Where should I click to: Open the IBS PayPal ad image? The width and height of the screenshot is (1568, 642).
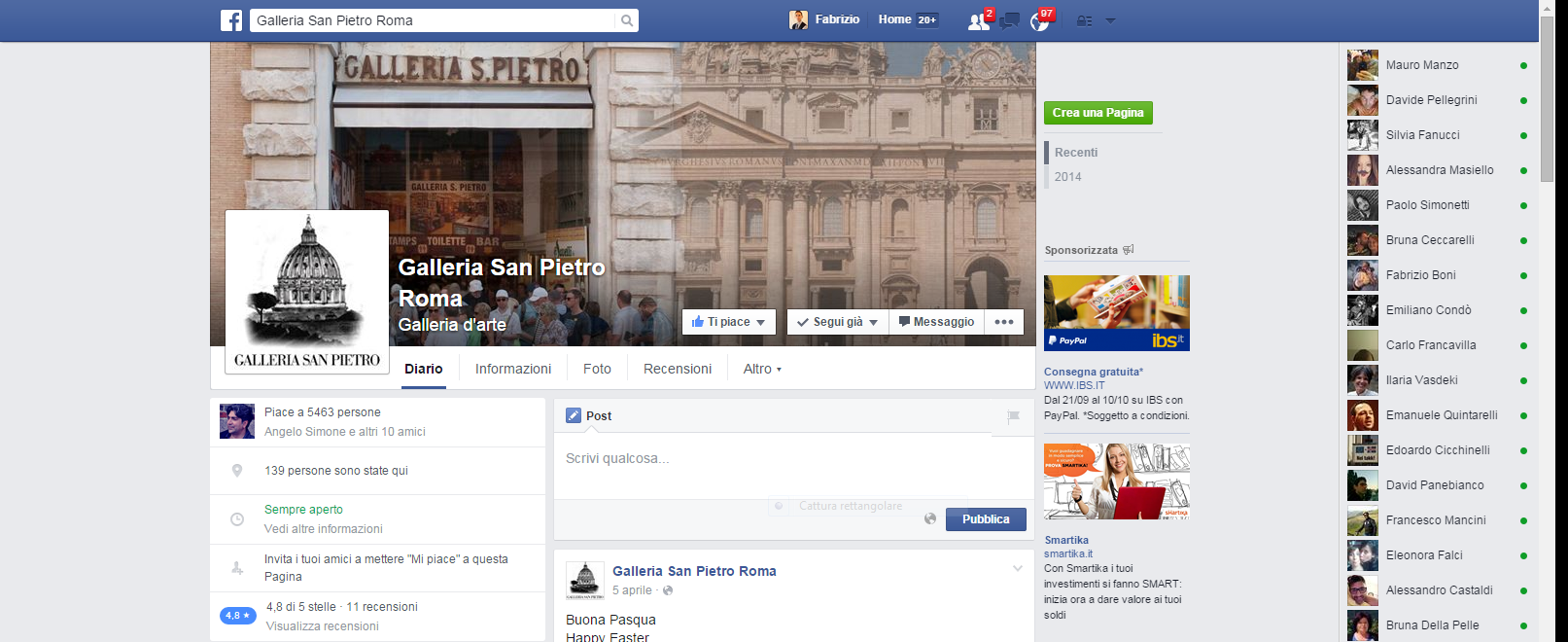coord(1117,313)
